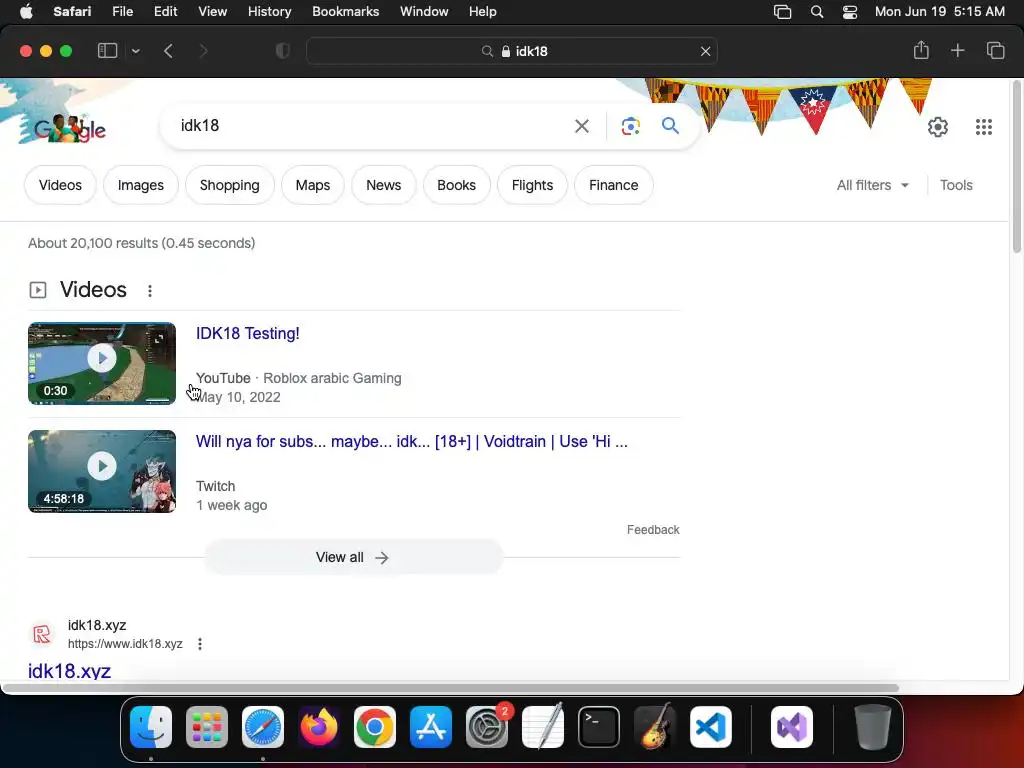The width and height of the screenshot is (1024, 768).
Task: Open Launchpad from the Dock
Action: point(207,727)
